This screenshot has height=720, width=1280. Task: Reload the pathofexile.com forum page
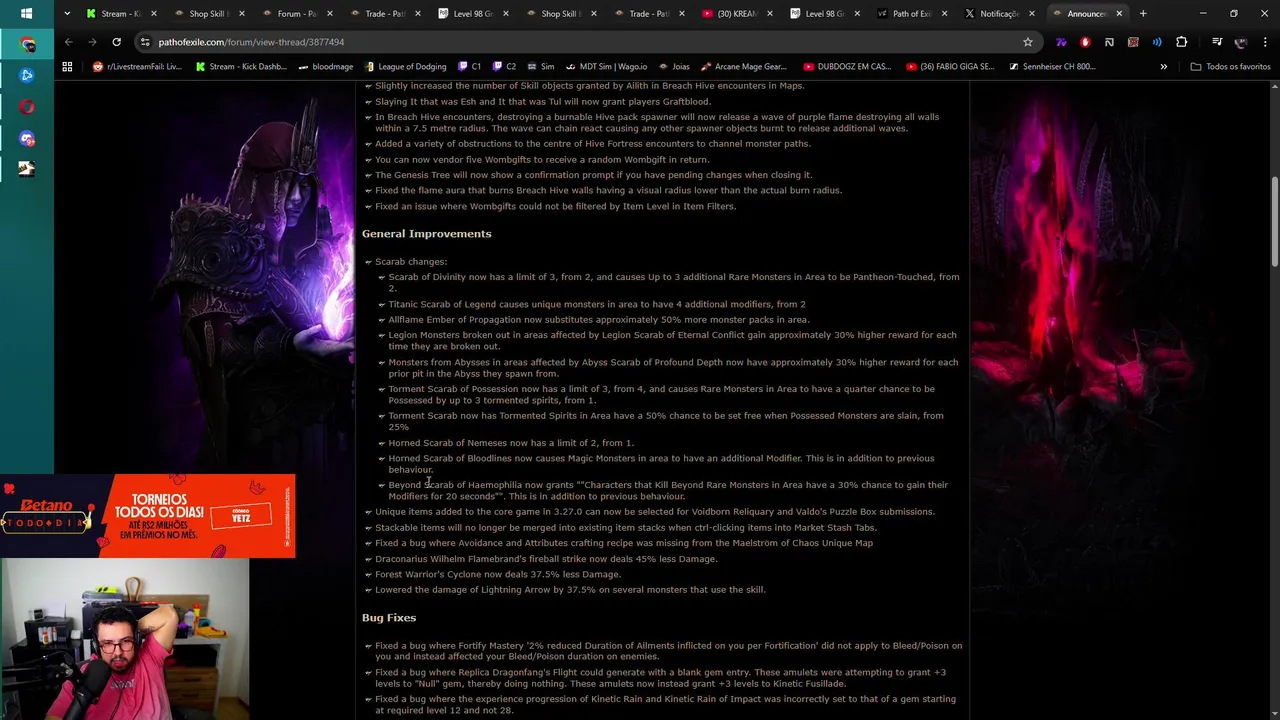tap(116, 42)
